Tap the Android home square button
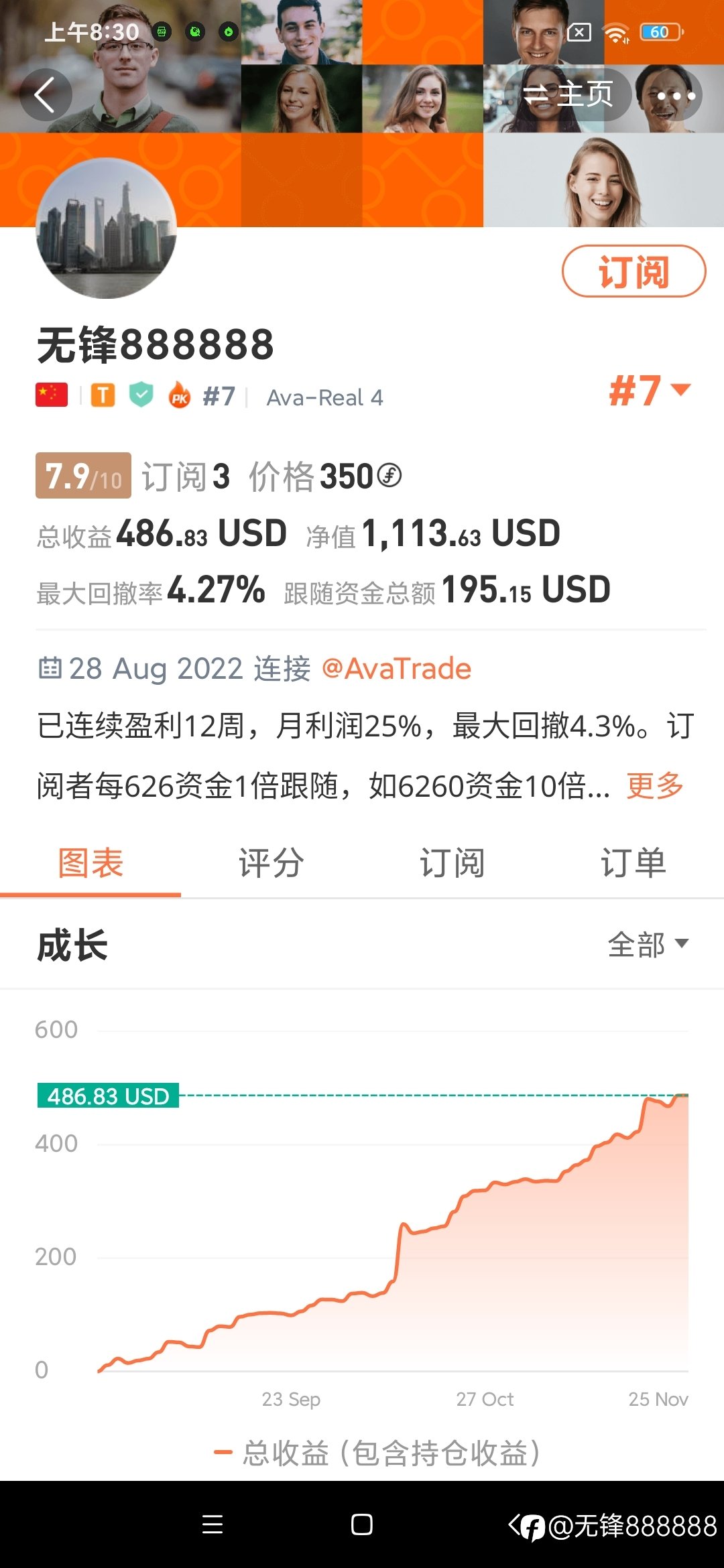Image resolution: width=724 pixels, height=1568 pixels. click(x=362, y=1524)
